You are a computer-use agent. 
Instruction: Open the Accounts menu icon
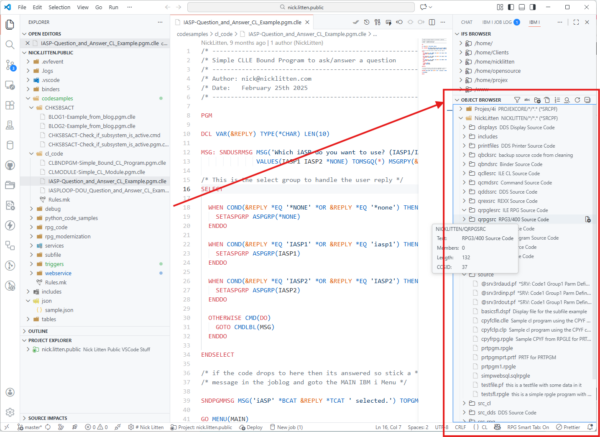point(10,392)
